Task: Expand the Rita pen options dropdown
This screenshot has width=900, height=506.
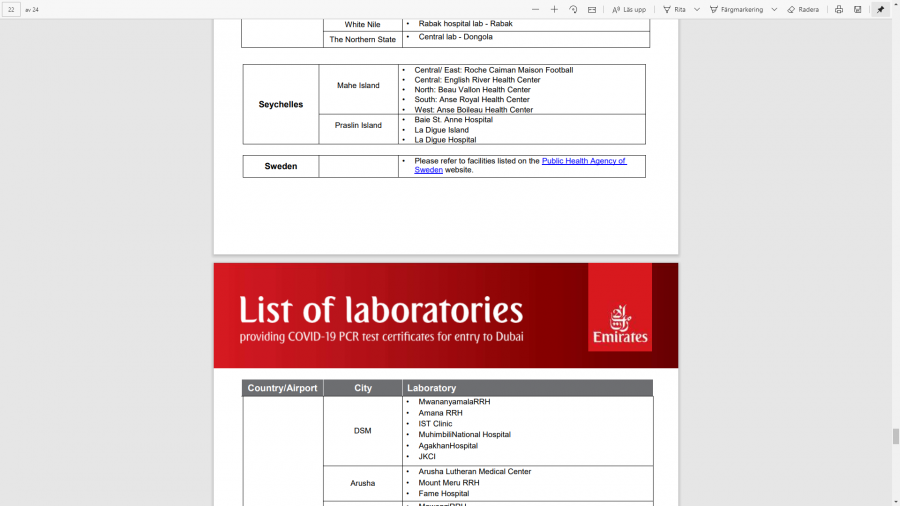Action: click(x=697, y=9)
